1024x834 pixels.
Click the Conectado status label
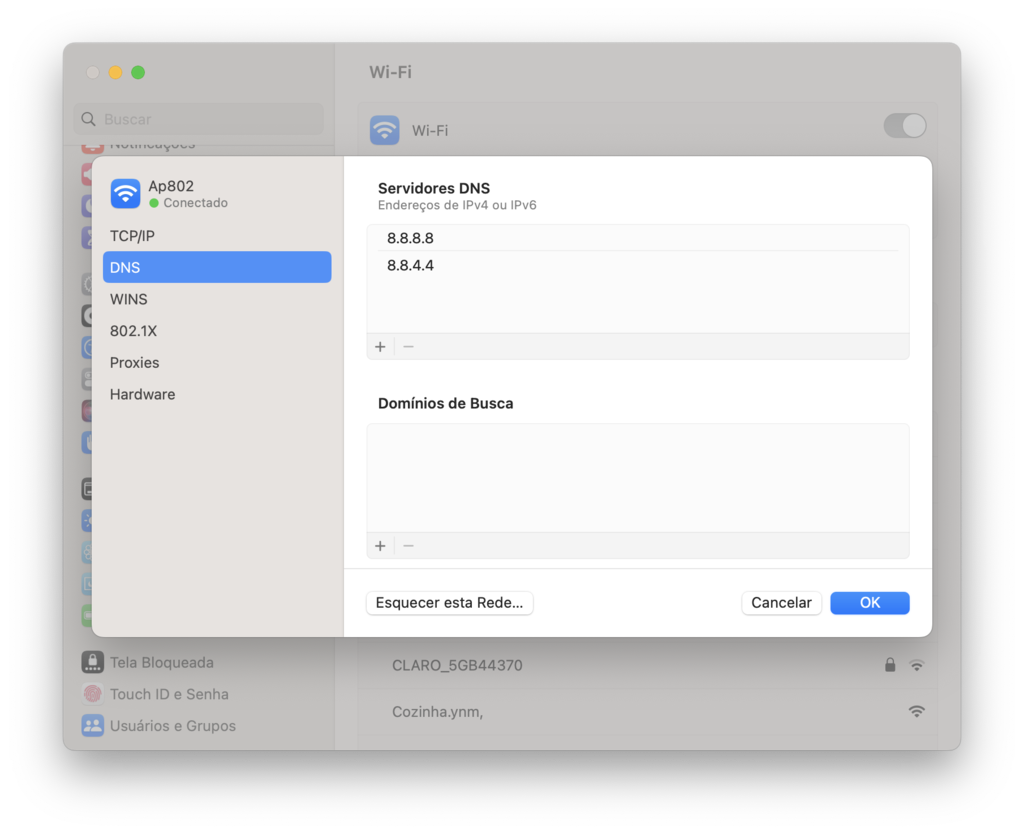(x=195, y=203)
